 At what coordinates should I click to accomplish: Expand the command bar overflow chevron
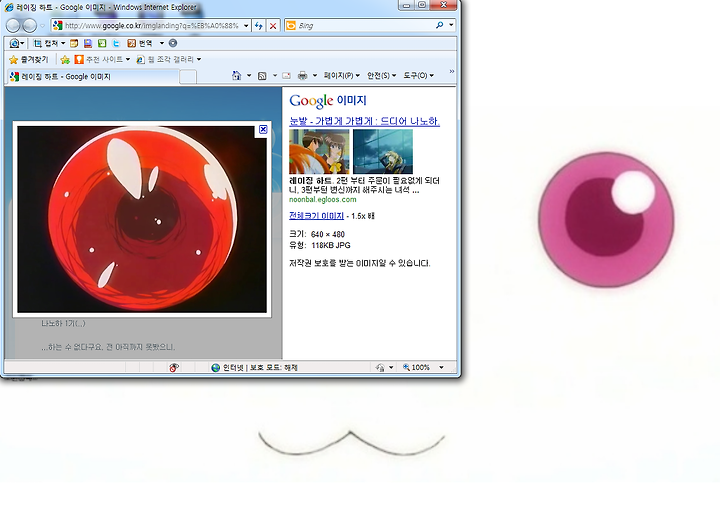tap(451, 72)
